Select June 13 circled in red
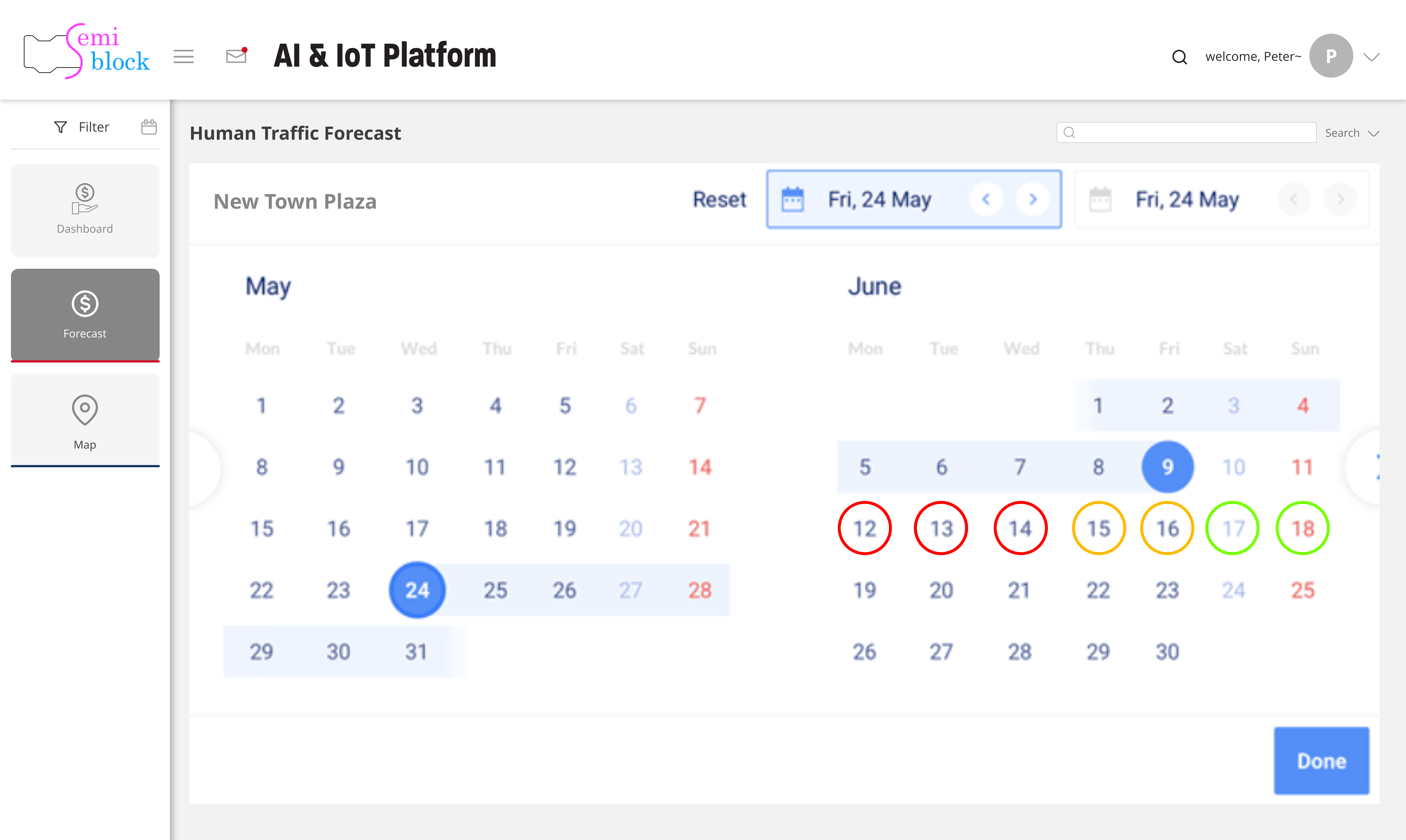This screenshot has height=840, width=1406. (x=941, y=528)
